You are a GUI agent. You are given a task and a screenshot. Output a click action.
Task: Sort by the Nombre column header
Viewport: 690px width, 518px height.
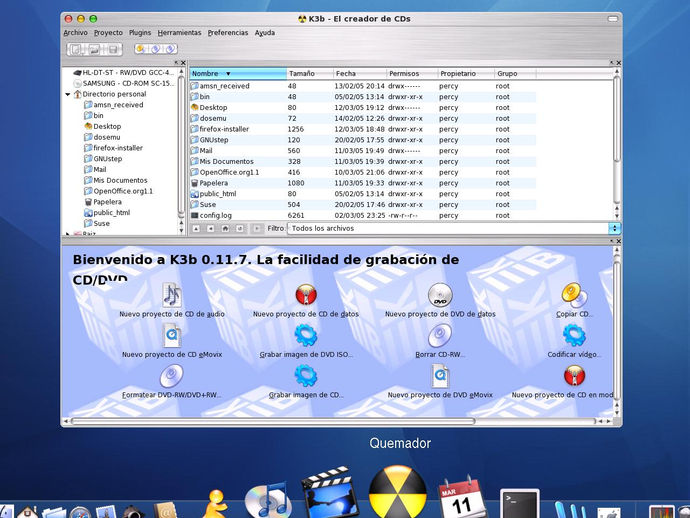tap(238, 73)
